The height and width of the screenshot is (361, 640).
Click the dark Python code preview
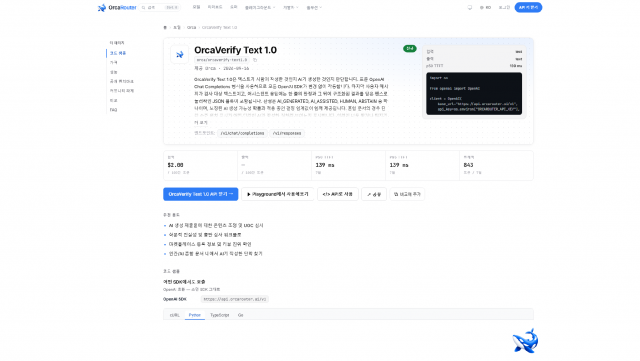pyautogui.click(x=474, y=94)
